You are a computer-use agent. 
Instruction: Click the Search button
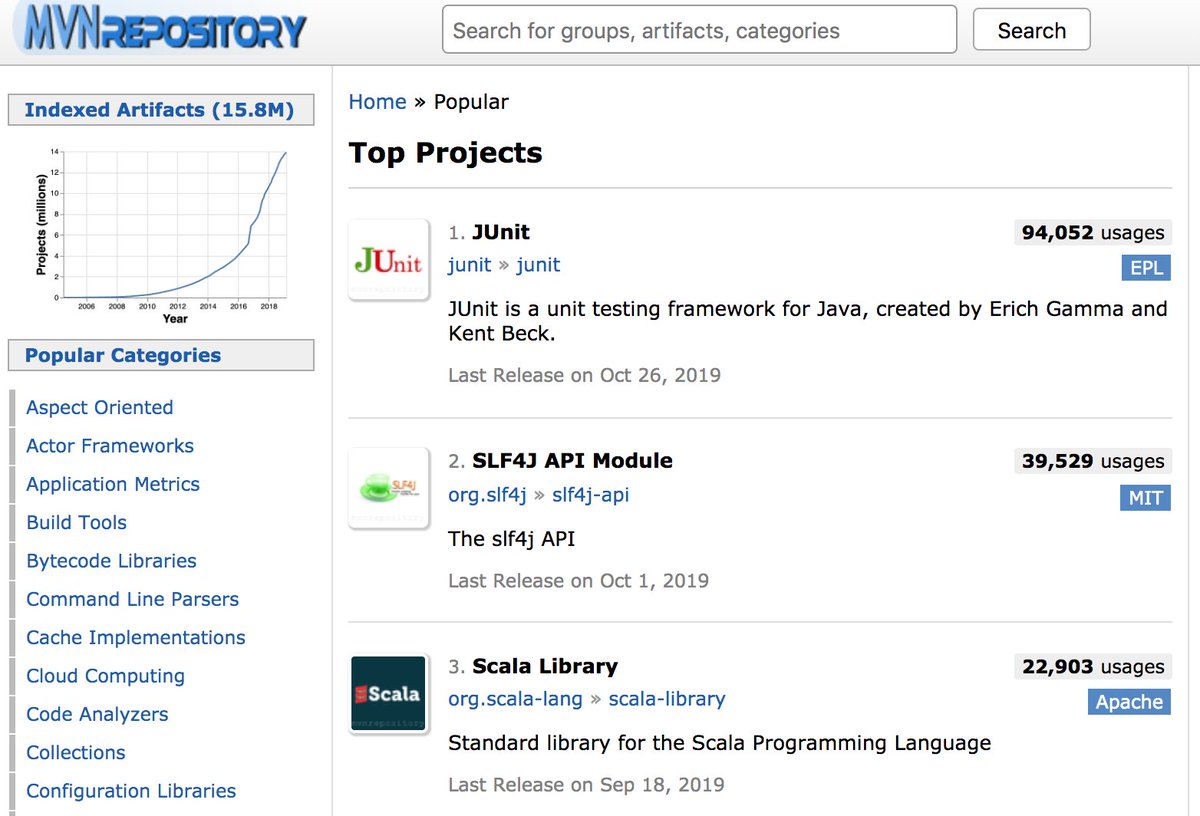[x=1031, y=30]
